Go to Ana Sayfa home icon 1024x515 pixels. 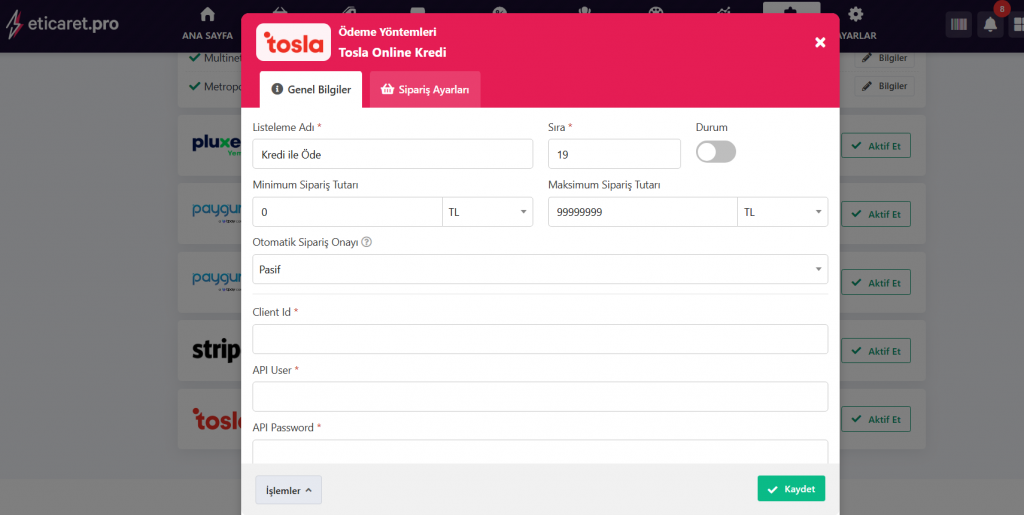pyautogui.click(x=207, y=15)
